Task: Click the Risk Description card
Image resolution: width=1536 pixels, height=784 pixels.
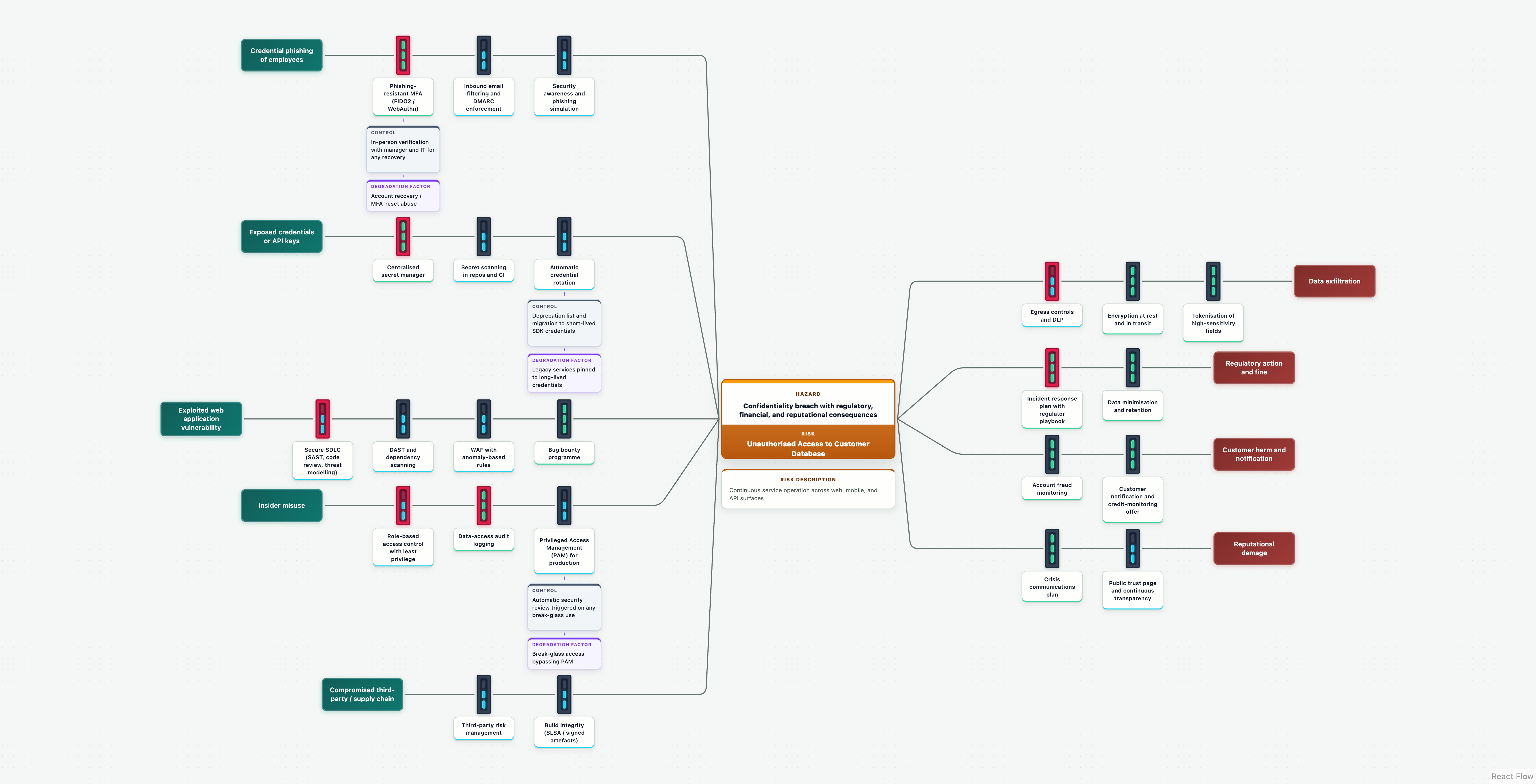Action: [808, 489]
